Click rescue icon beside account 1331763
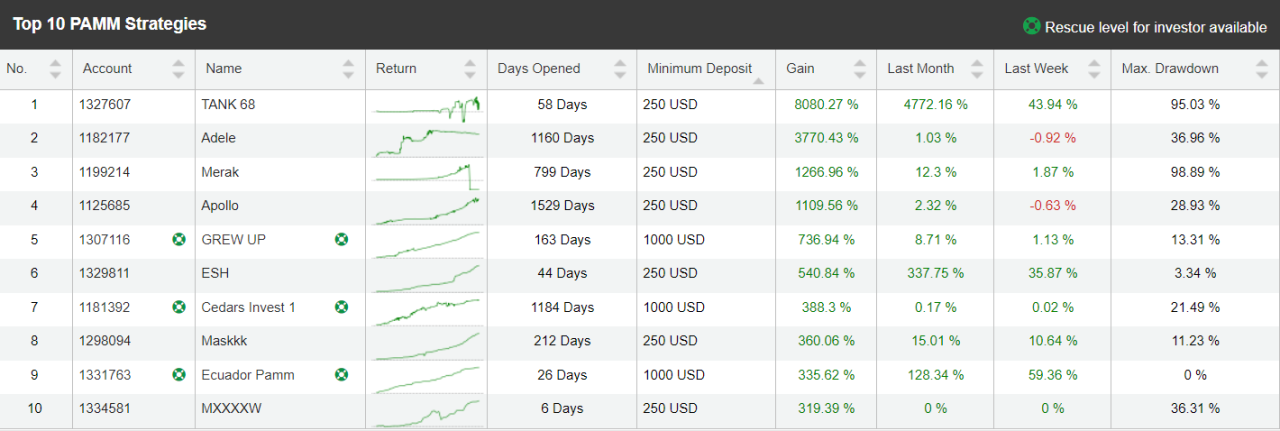This screenshot has height=431, width=1280. (179, 375)
